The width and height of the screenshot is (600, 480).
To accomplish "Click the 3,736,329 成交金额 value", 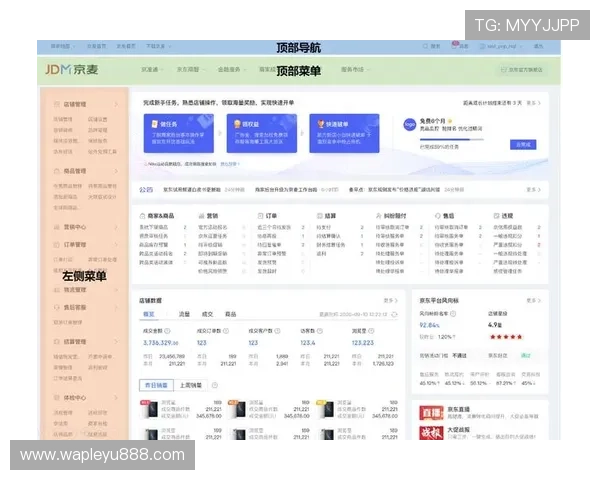I will point(161,343).
